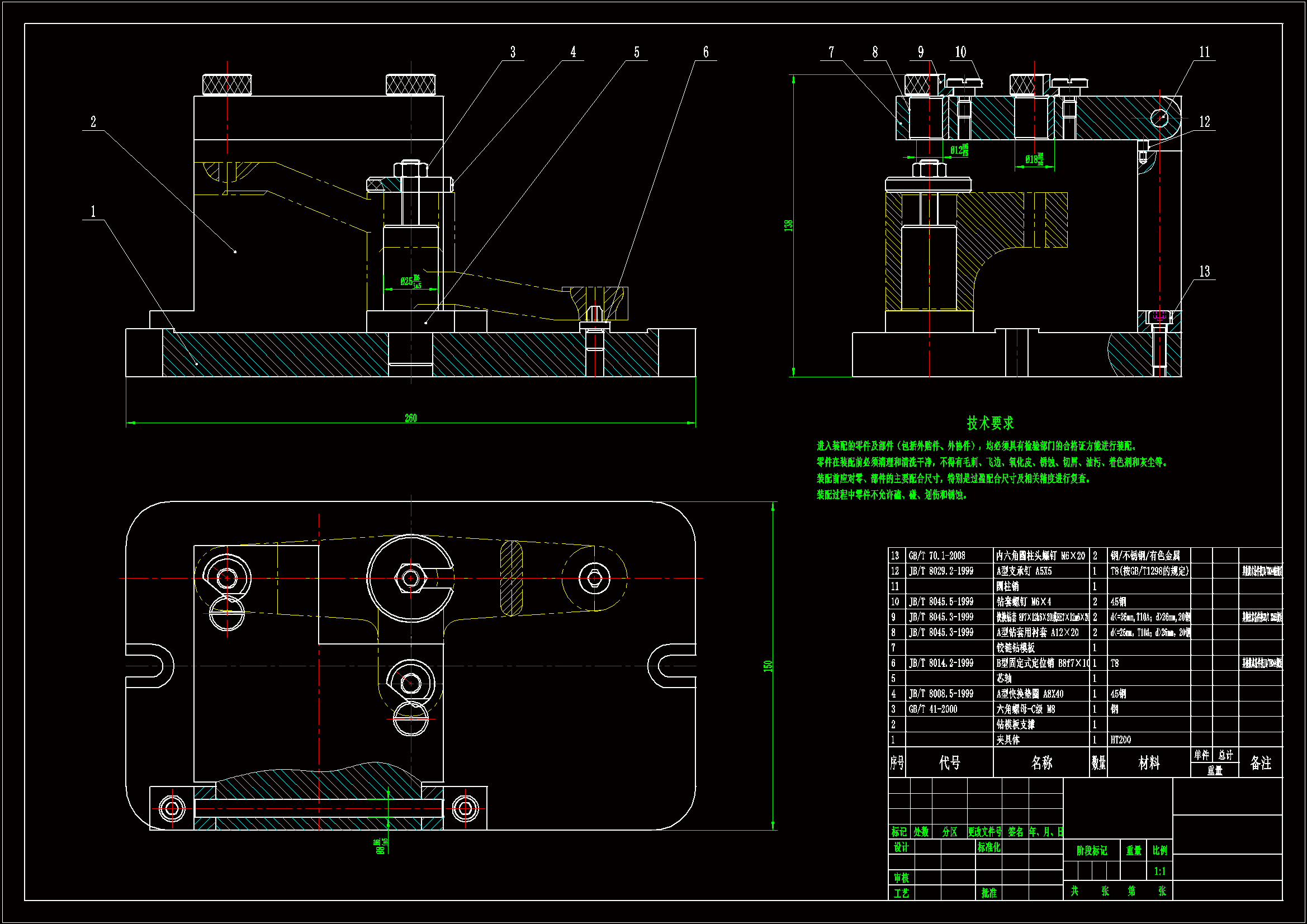The width and height of the screenshot is (1307, 924).
Task: Click the knurled knob at top-left view
Action: (227, 85)
